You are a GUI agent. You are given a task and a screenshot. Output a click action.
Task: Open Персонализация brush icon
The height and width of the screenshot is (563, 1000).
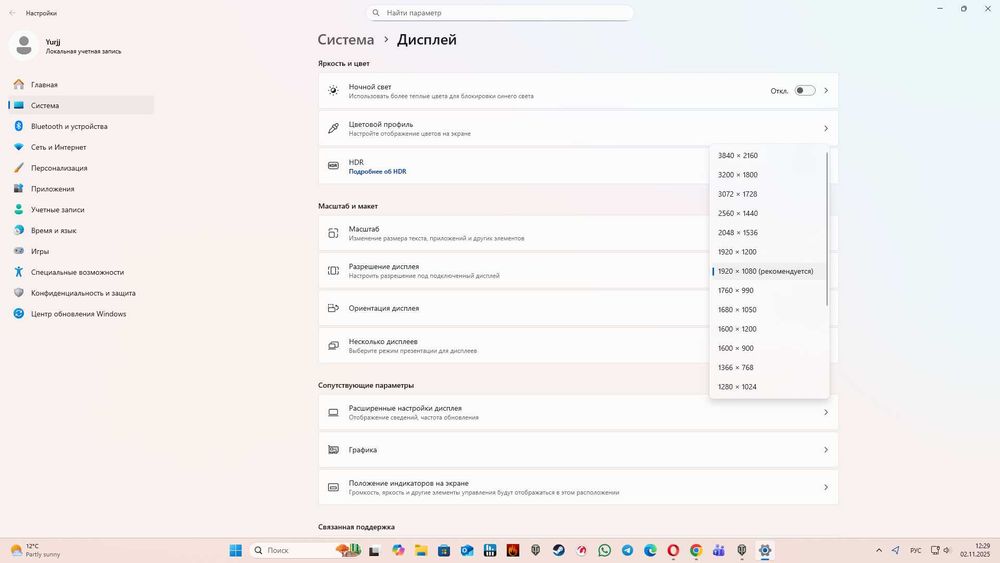[x=18, y=168]
